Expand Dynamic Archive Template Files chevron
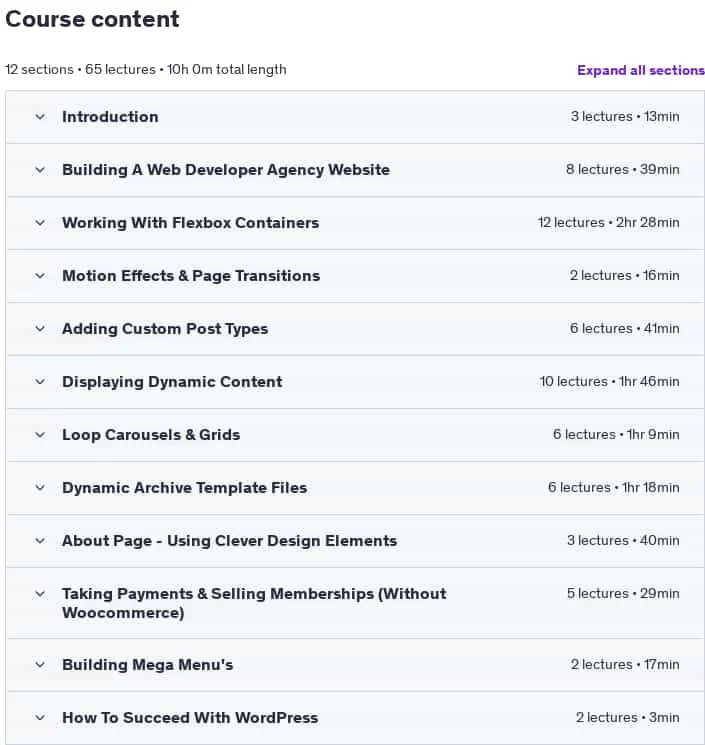Image resolution: width=705 pixels, height=745 pixels. [40, 487]
